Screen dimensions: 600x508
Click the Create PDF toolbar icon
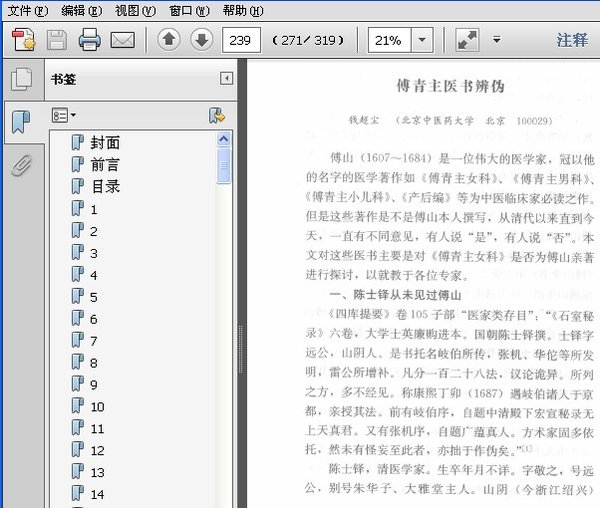tap(23, 40)
